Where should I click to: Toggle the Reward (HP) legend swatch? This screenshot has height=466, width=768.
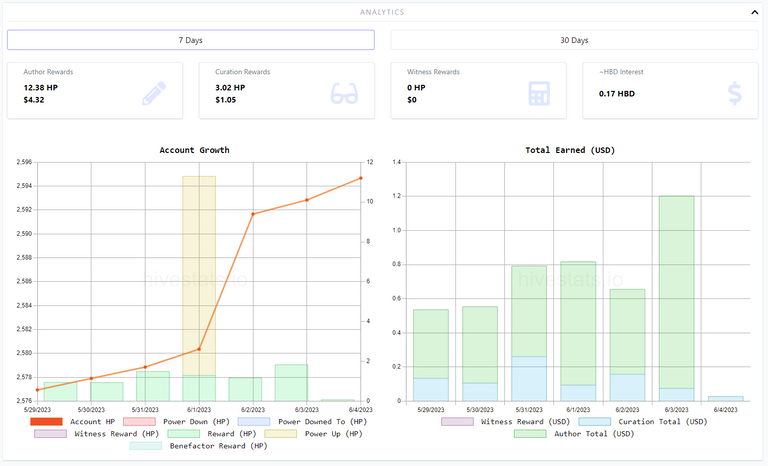coord(183,434)
